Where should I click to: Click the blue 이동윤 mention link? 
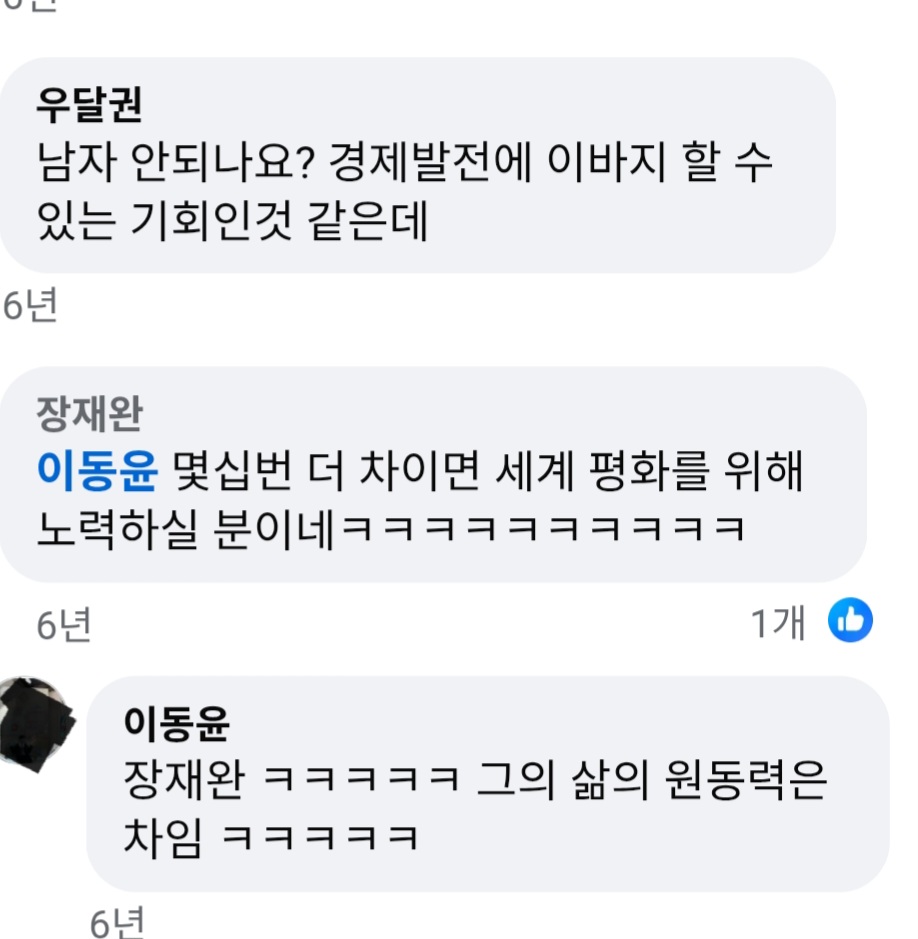pyautogui.click(x=97, y=471)
